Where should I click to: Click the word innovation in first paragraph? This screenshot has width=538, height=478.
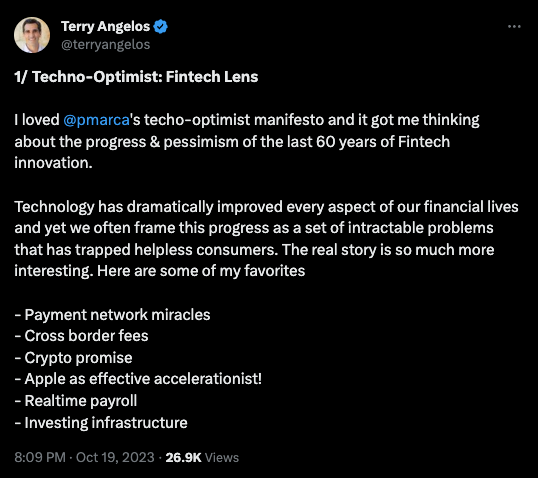point(54,163)
